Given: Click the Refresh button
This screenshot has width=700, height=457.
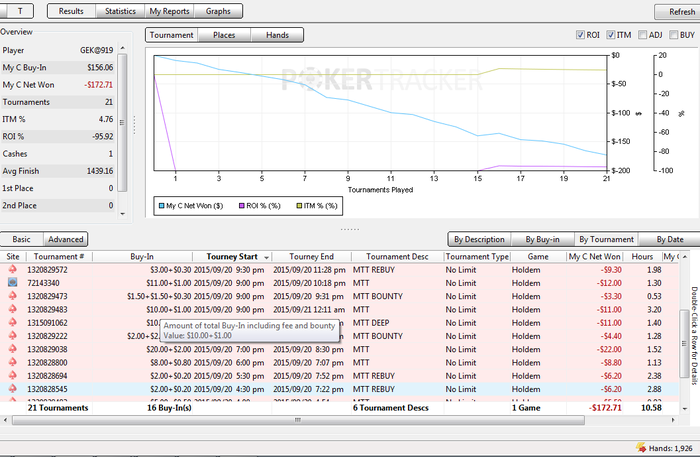Looking at the screenshot, I should click(x=678, y=12).
